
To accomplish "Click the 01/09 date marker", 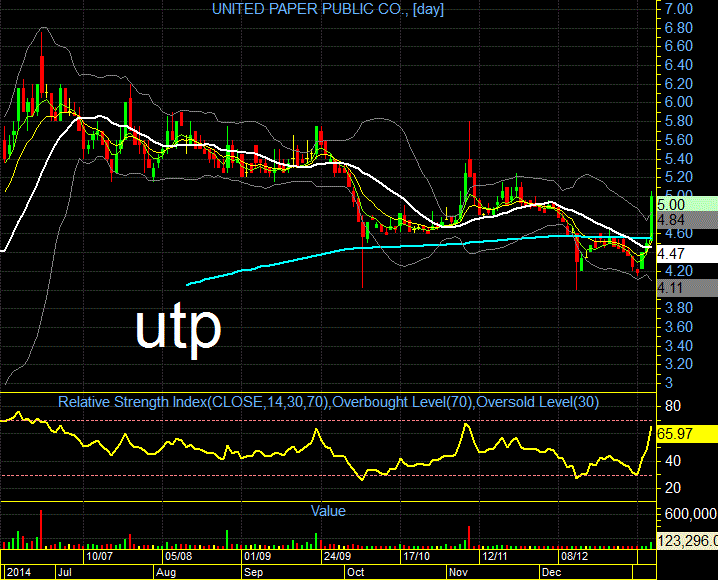I will pos(257,556).
